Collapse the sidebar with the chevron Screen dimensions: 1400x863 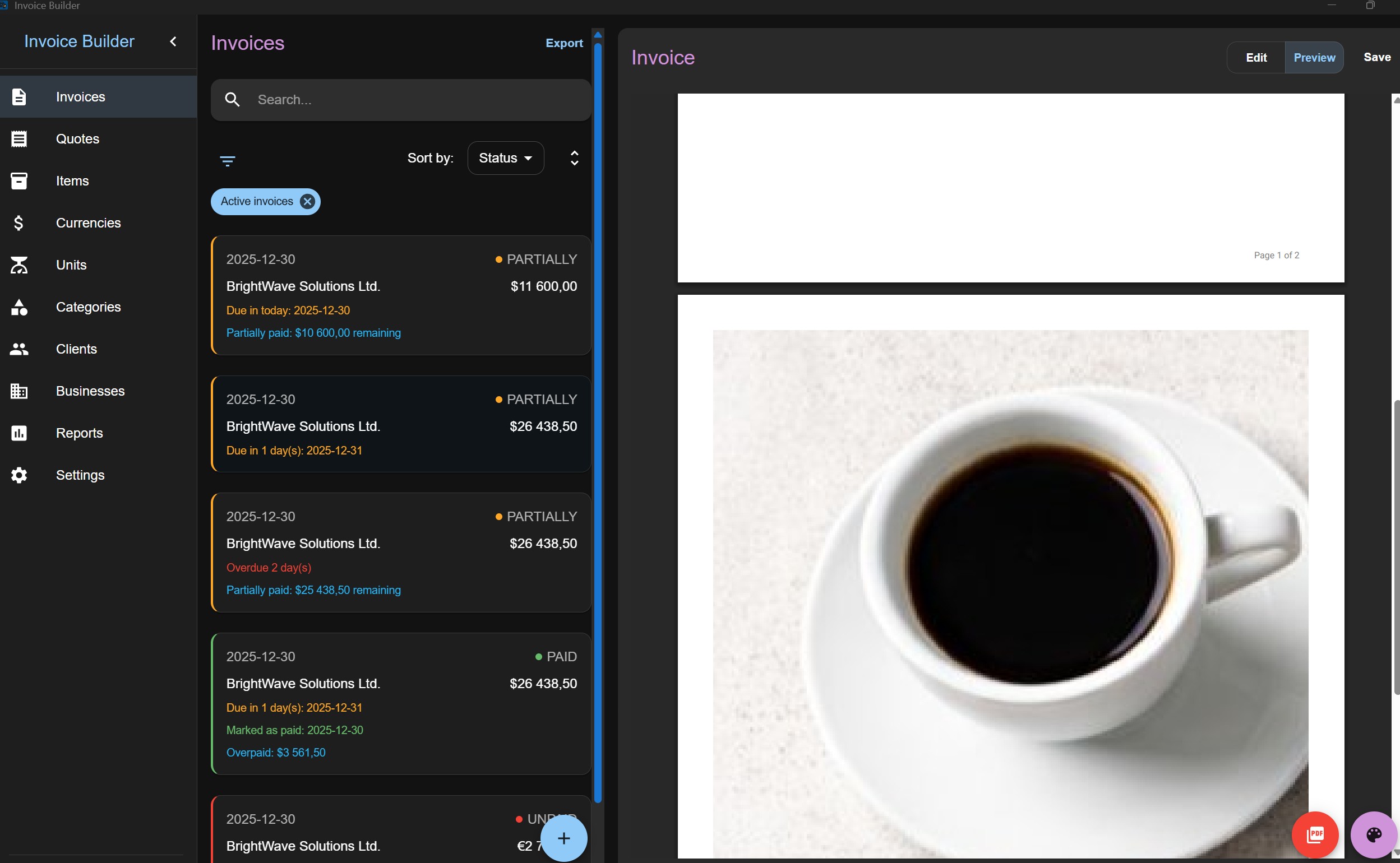click(173, 41)
